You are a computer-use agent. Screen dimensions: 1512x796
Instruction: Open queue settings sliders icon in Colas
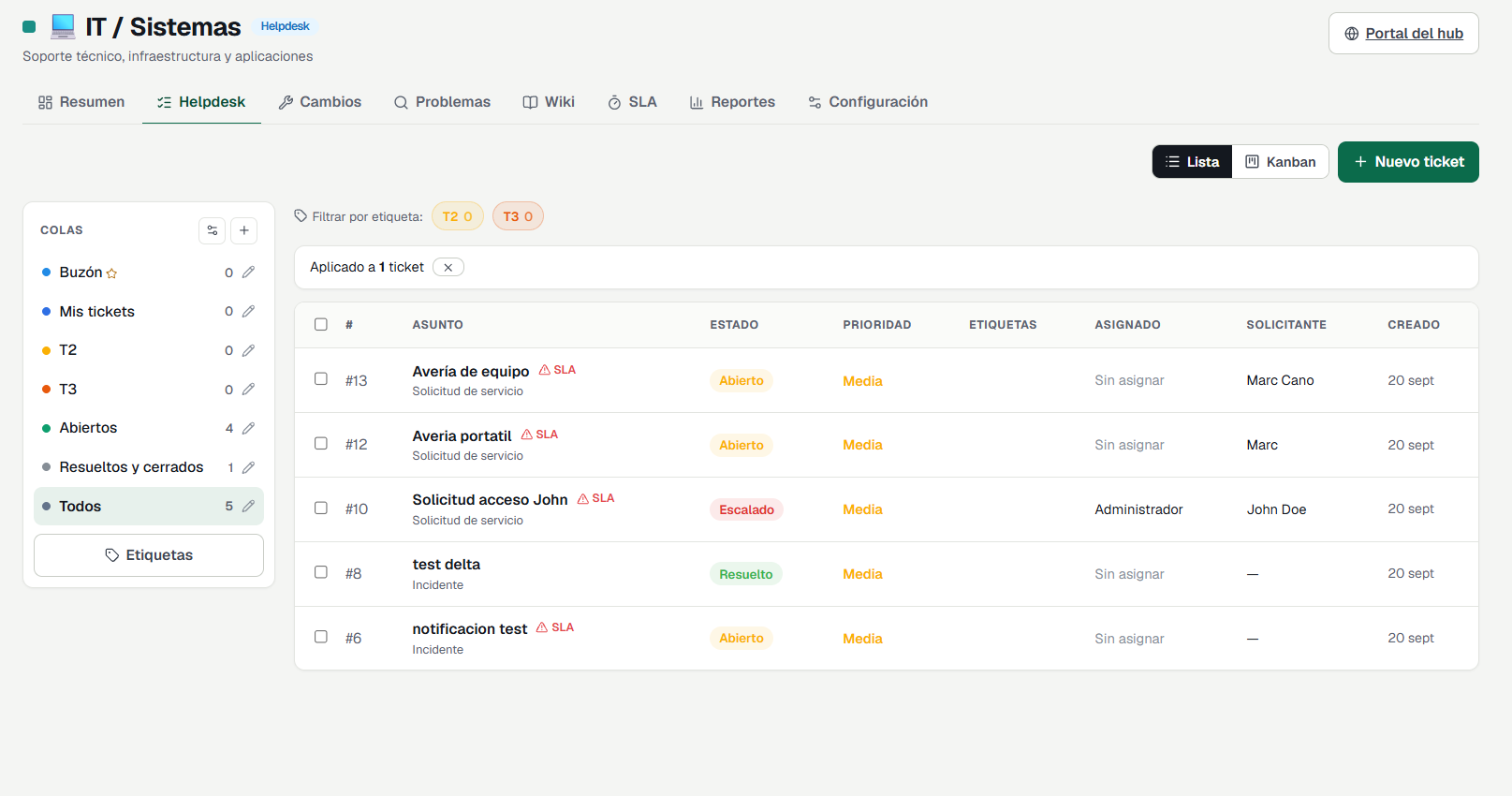tap(213, 230)
